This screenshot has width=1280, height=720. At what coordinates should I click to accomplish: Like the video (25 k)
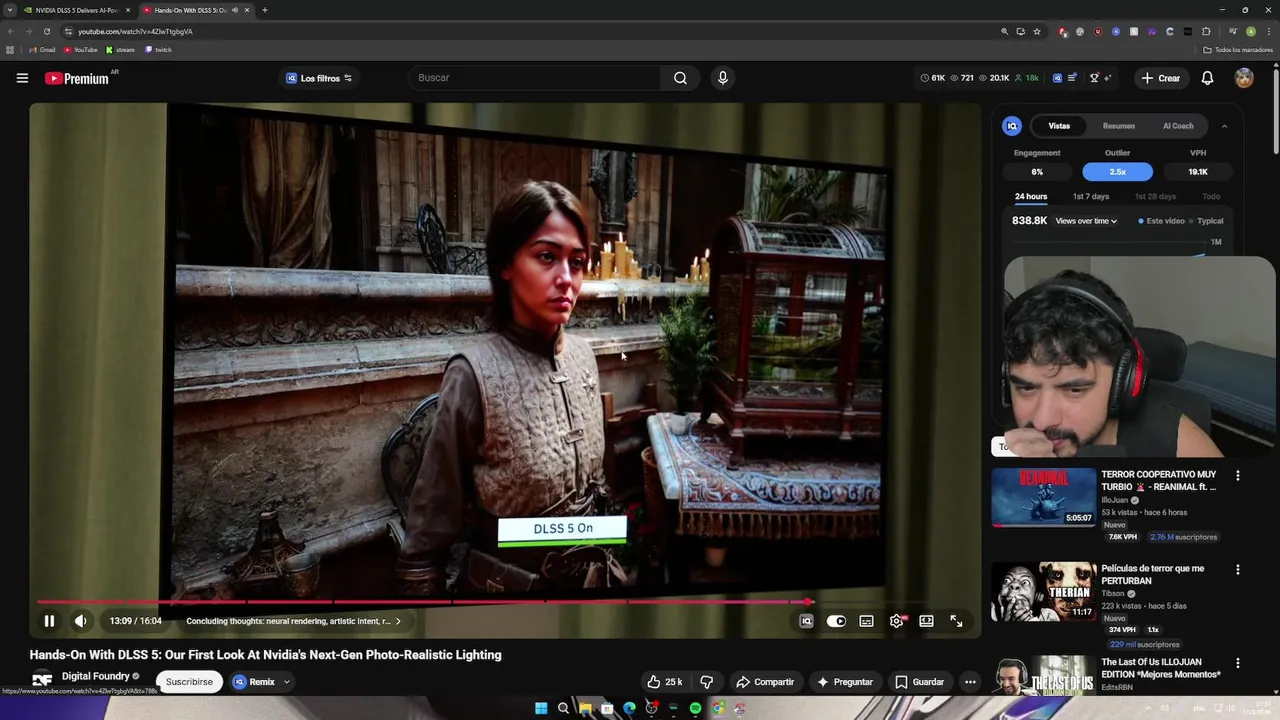[664, 682]
